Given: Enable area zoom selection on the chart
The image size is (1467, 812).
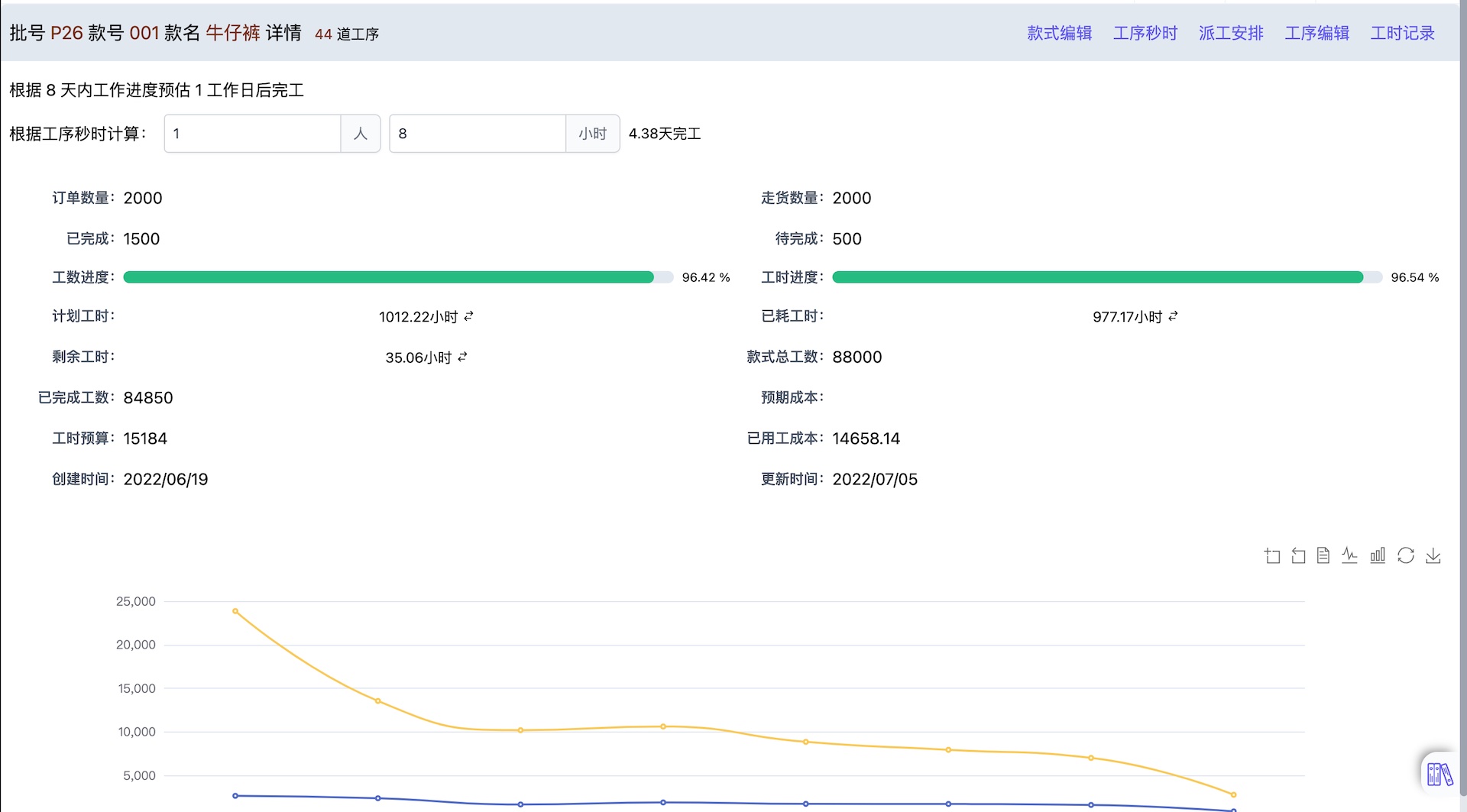Looking at the screenshot, I should (1272, 555).
